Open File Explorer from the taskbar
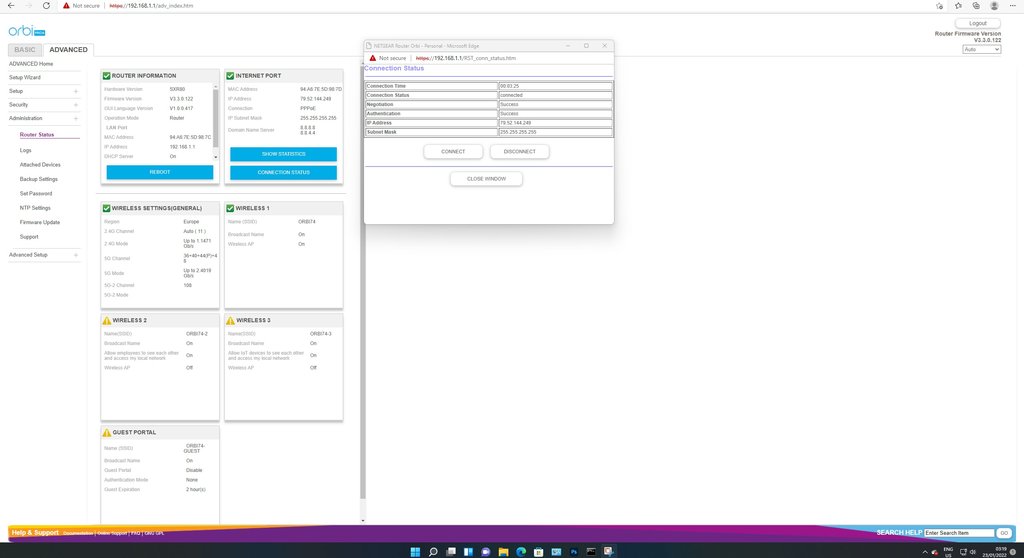The image size is (1024, 558). [x=504, y=551]
